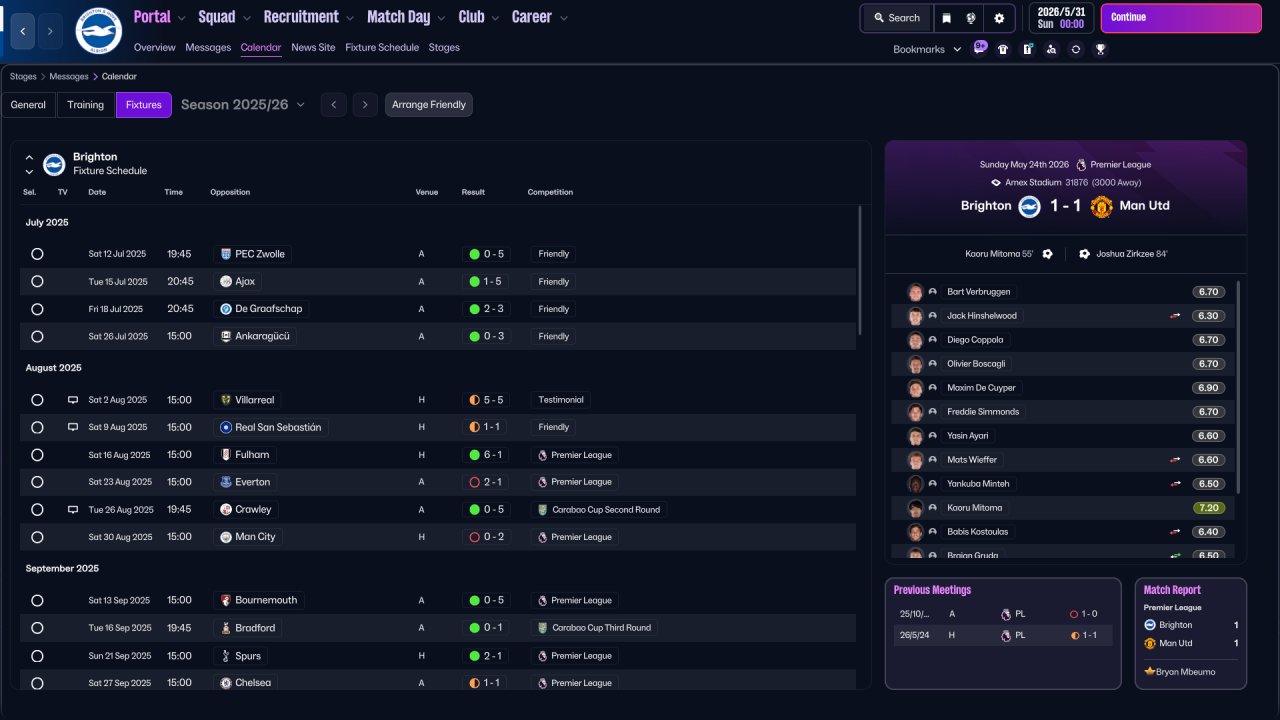Screen dimensions: 1280x720
Task: Select the Bournemouth fixture radio button
Action: (x=37, y=601)
